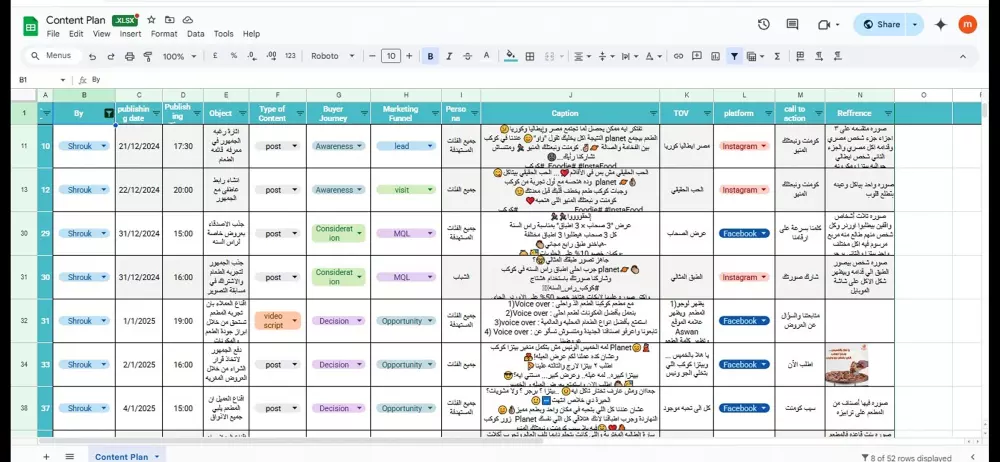
Task: Open the File menu
Action: pyautogui.click(x=53, y=34)
